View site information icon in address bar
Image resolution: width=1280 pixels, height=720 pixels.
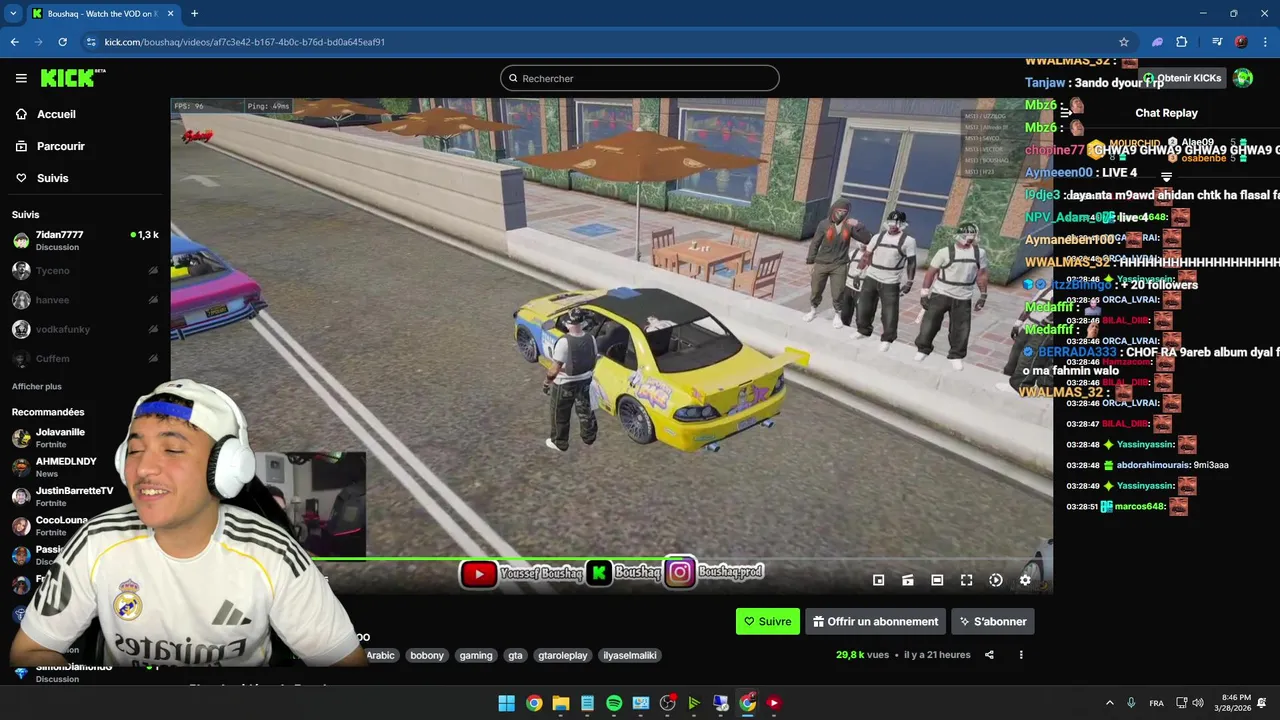point(91,42)
